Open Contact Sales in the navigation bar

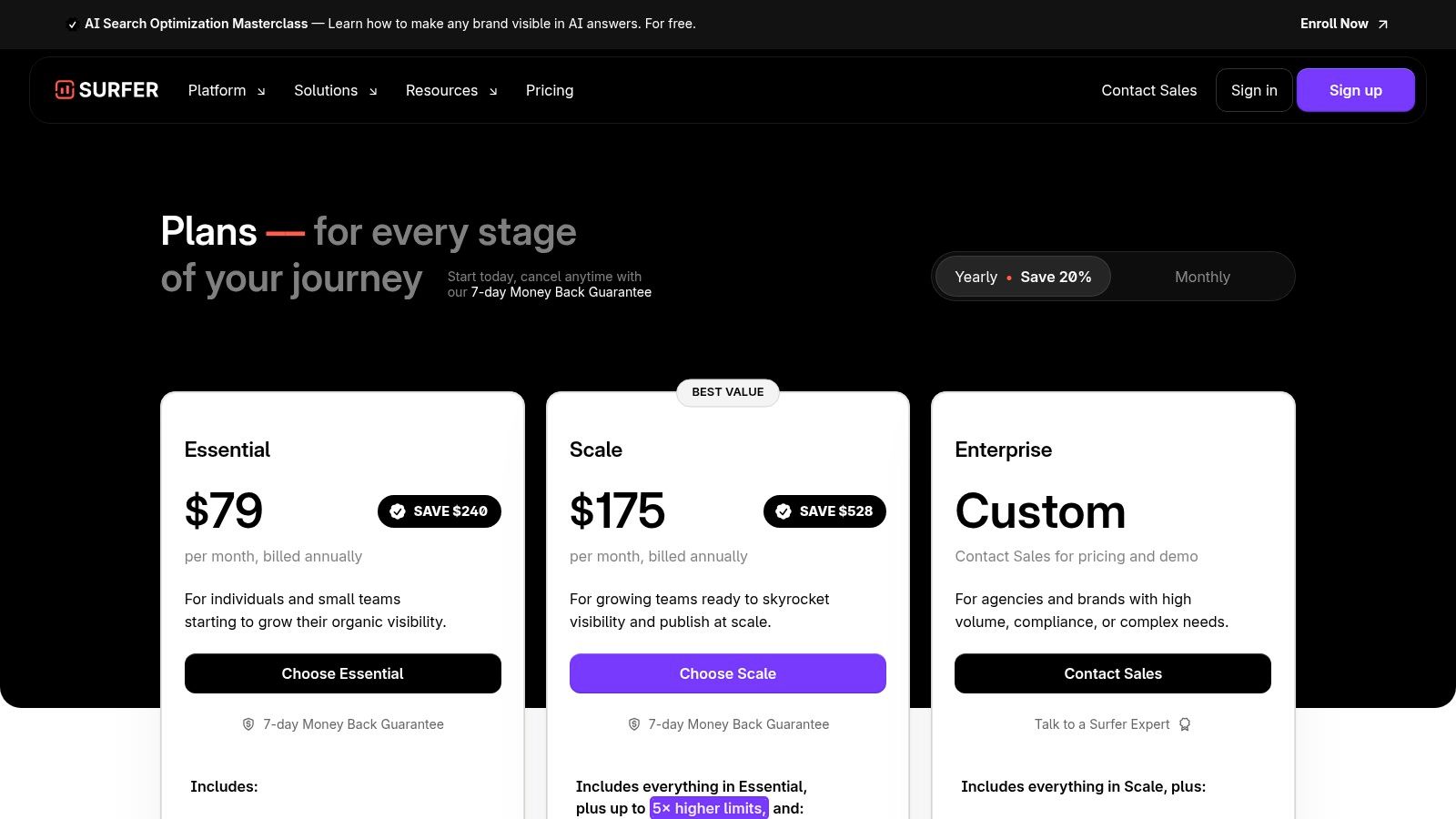point(1148,90)
